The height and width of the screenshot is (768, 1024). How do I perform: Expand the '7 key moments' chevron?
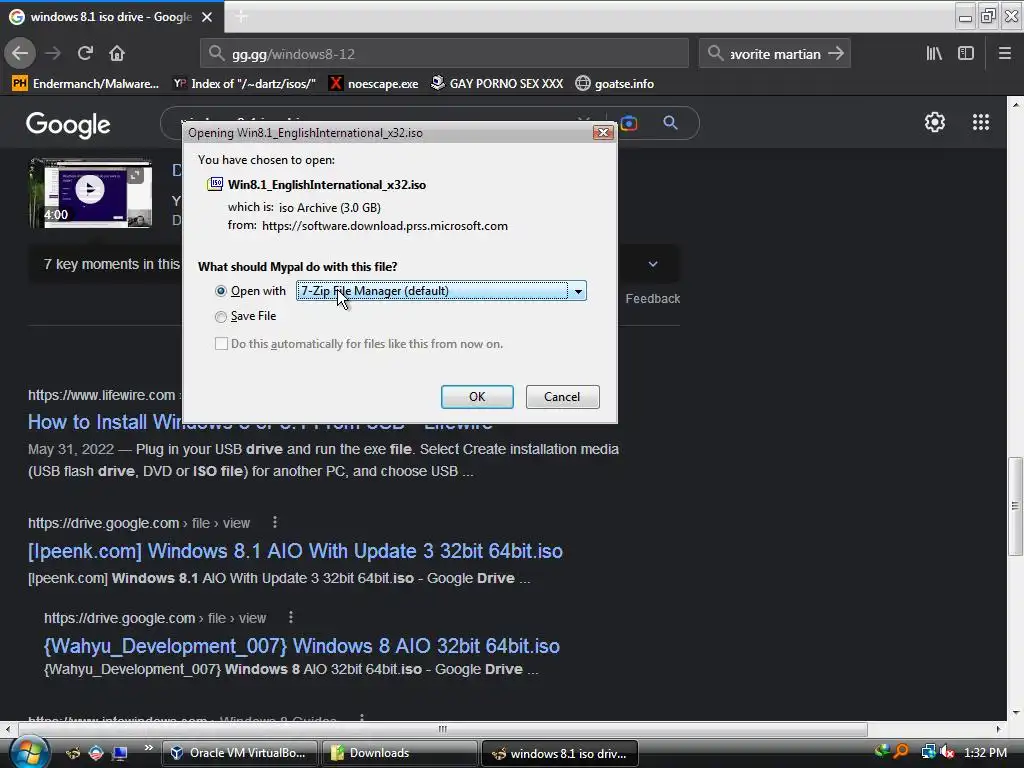coord(652,264)
